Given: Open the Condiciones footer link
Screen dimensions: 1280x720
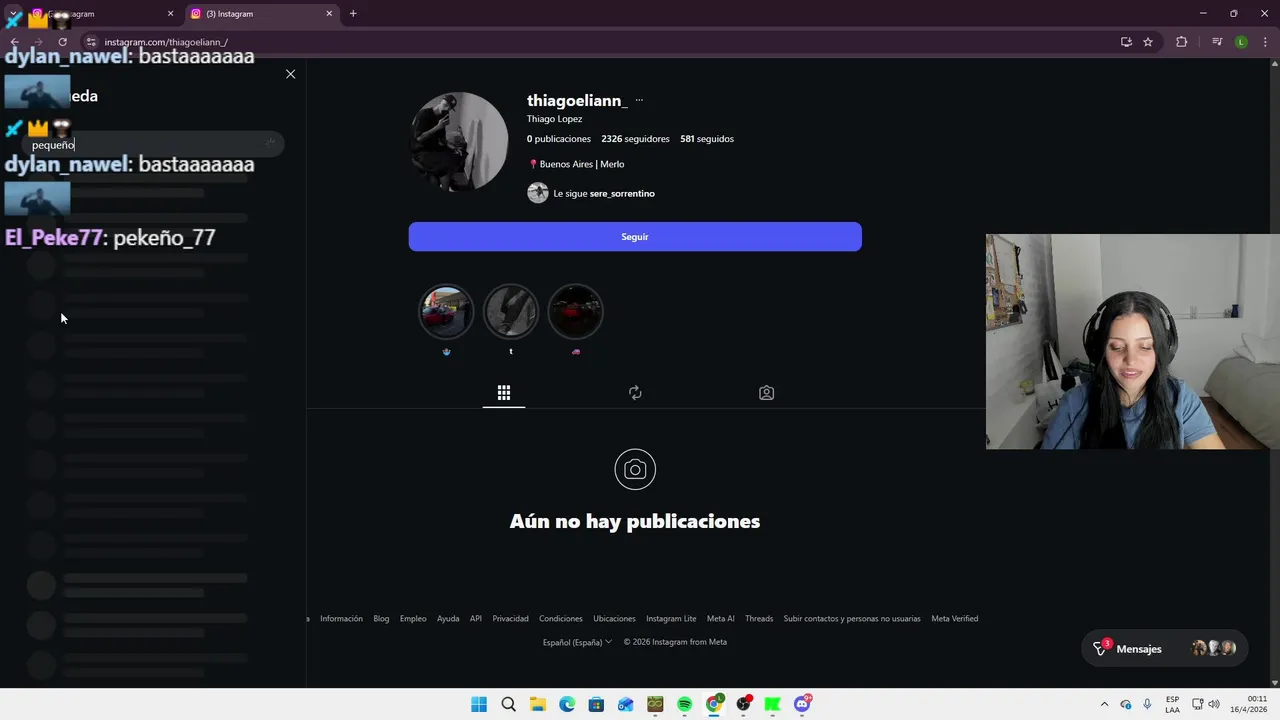Looking at the screenshot, I should (x=561, y=619).
